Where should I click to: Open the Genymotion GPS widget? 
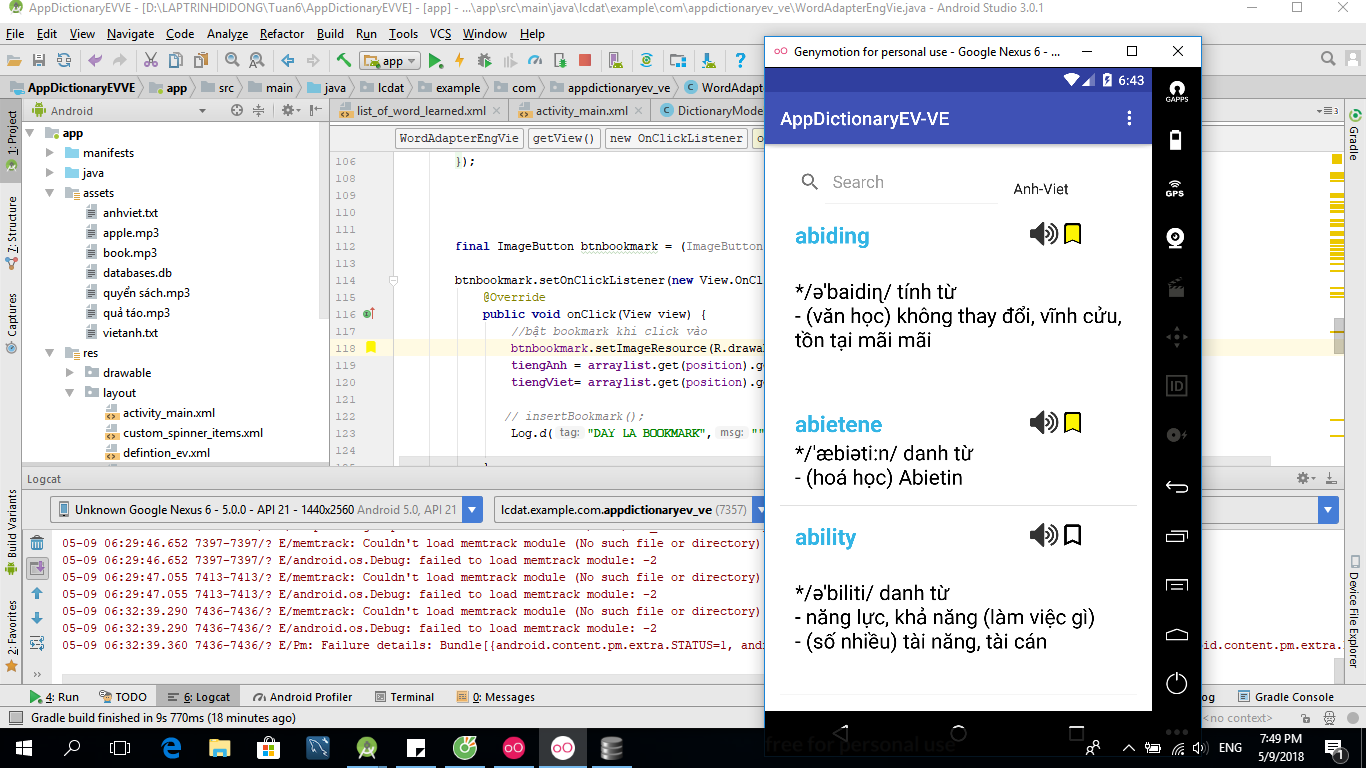(1175, 187)
